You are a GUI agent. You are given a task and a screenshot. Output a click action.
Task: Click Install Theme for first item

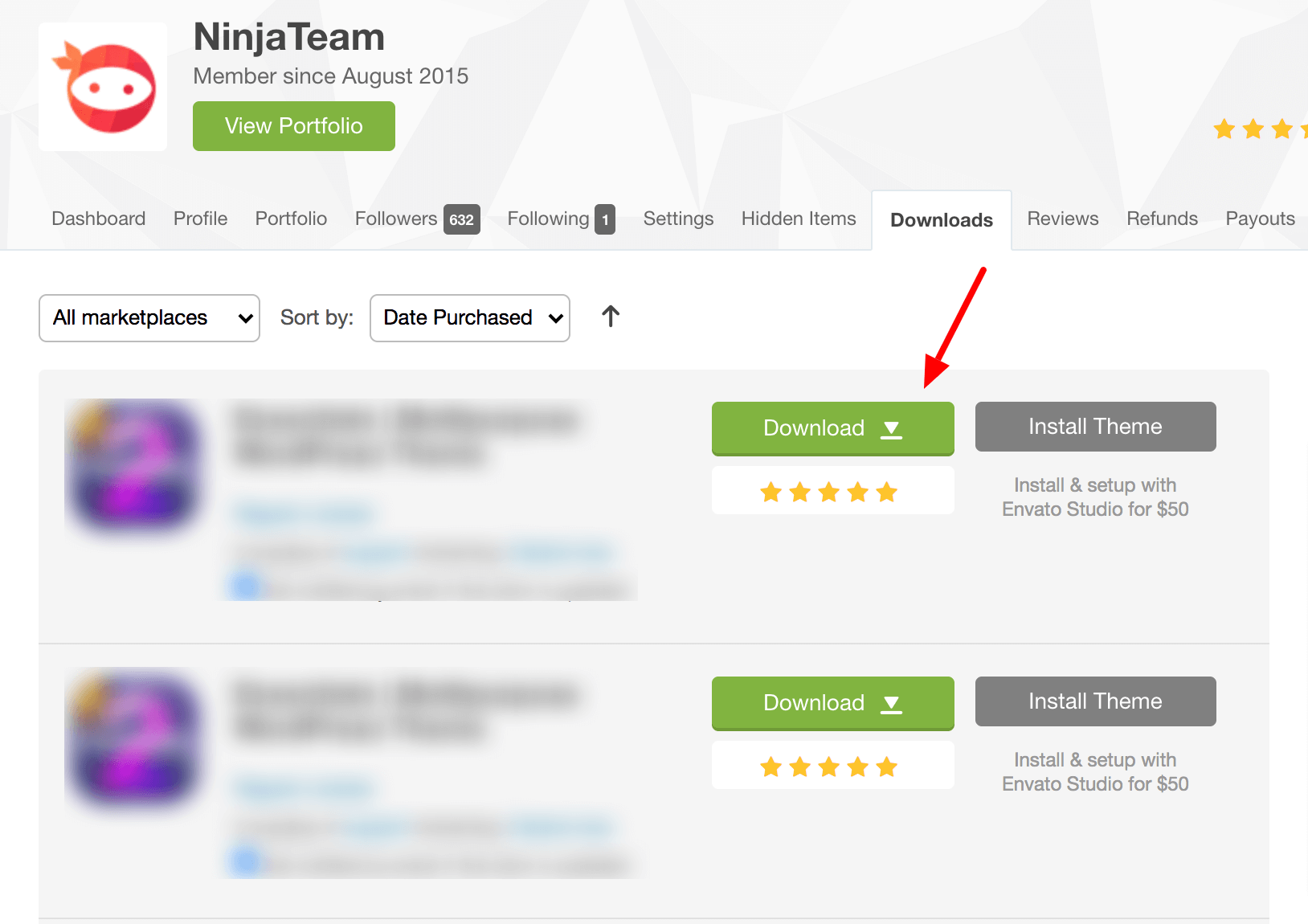pos(1096,427)
